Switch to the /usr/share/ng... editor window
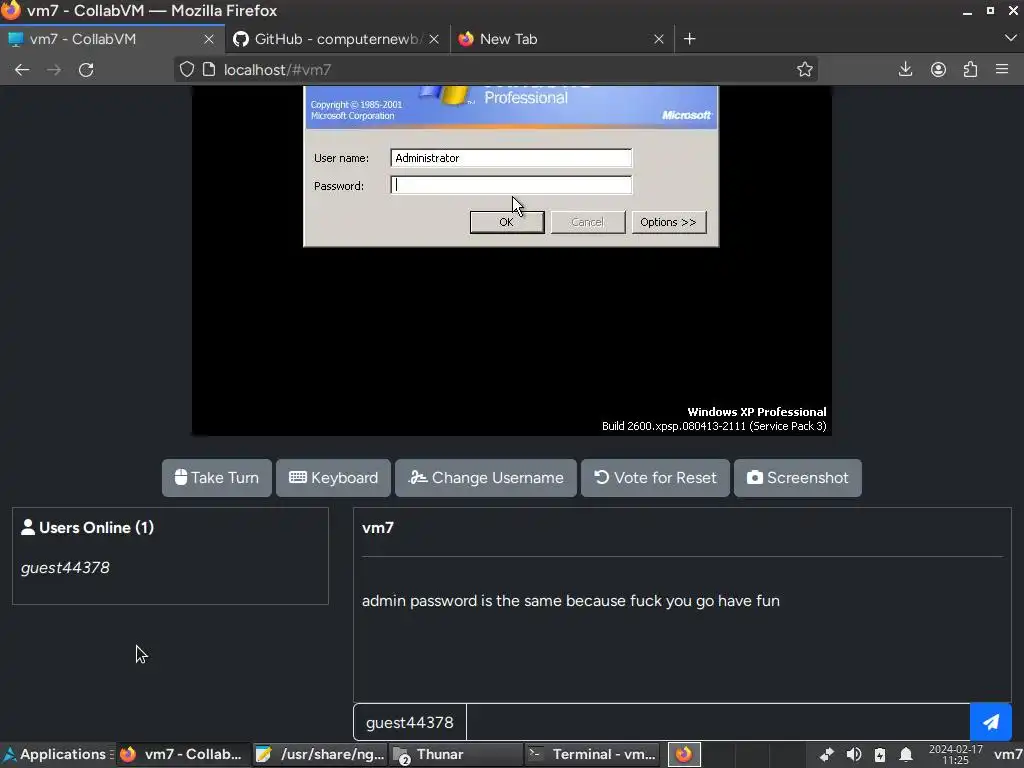The image size is (1024, 768). (x=321, y=754)
